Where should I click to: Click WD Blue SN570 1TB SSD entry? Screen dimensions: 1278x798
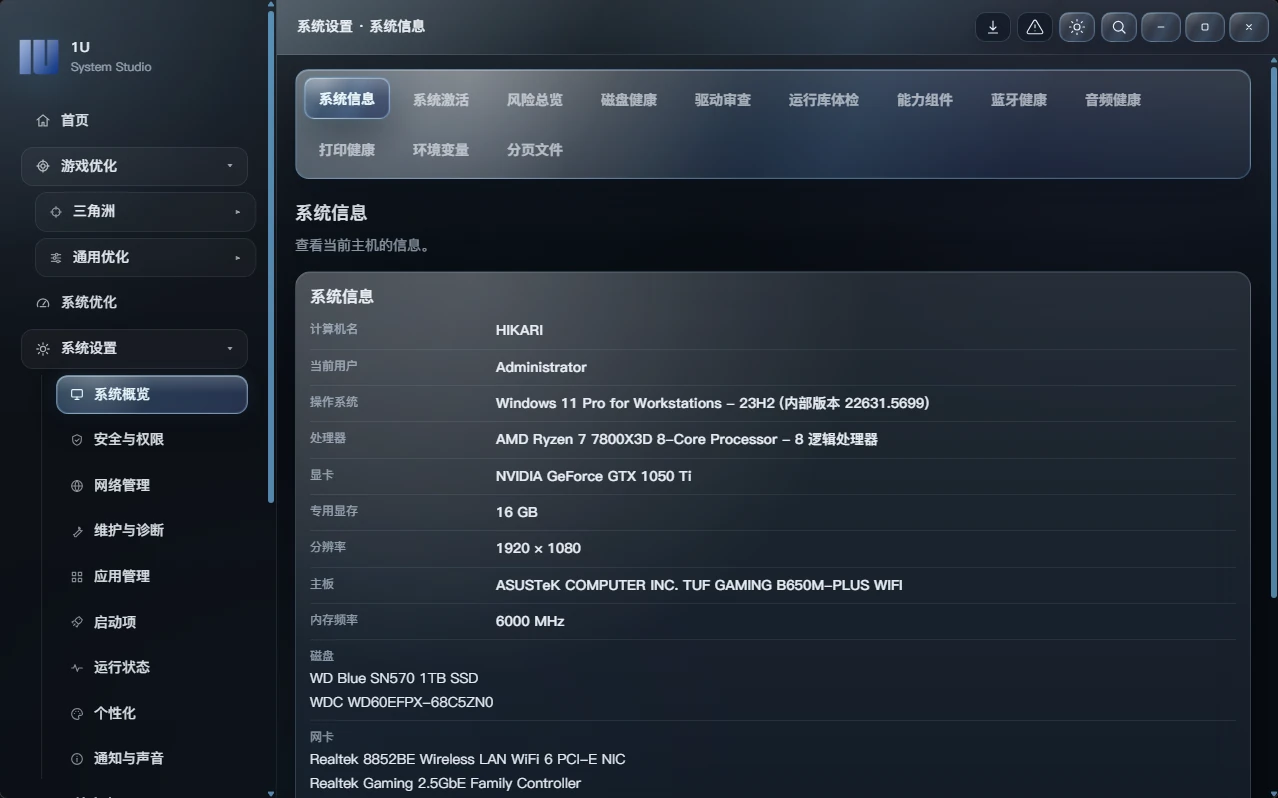pos(394,678)
